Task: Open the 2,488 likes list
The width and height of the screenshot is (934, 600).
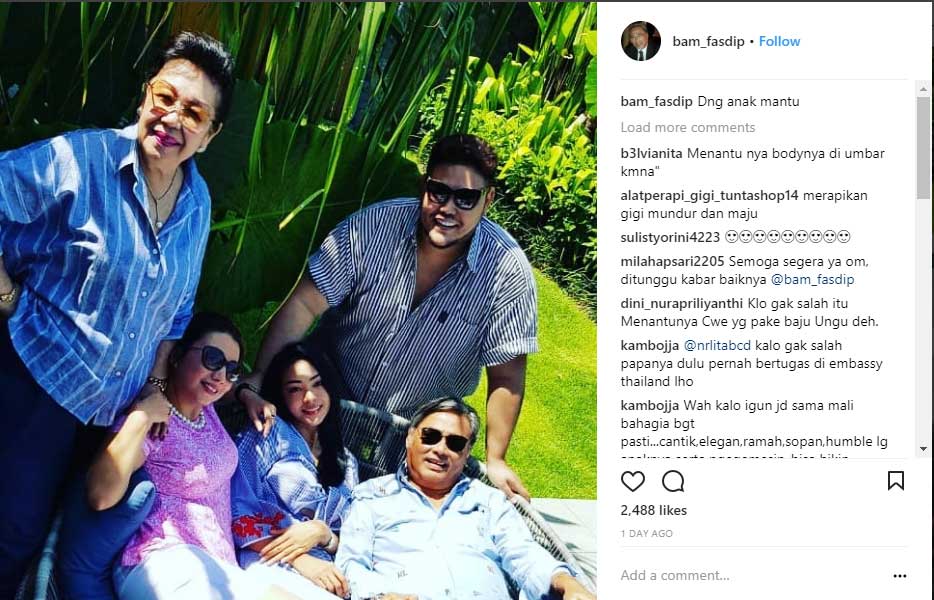Action: (x=653, y=510)
